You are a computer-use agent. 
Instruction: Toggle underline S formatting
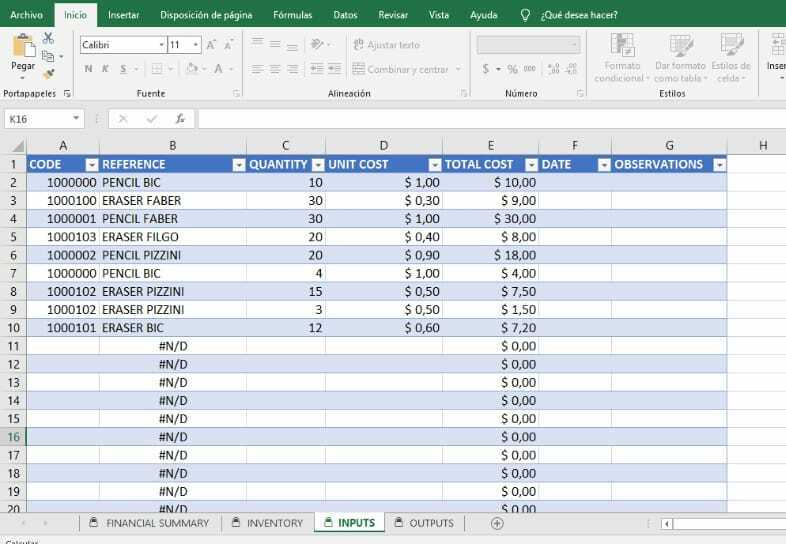[x=123, y=69]
